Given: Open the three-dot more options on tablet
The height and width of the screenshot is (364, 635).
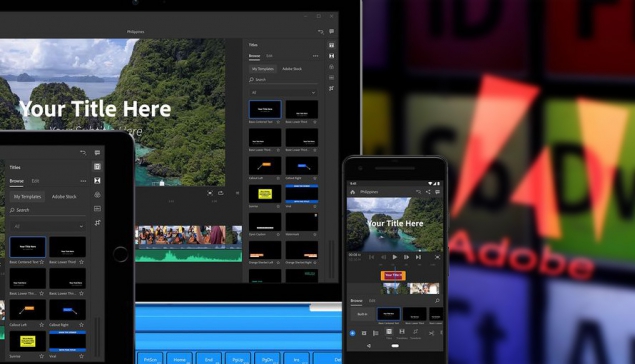Looking at the screenshot, I should click(83, 181).
